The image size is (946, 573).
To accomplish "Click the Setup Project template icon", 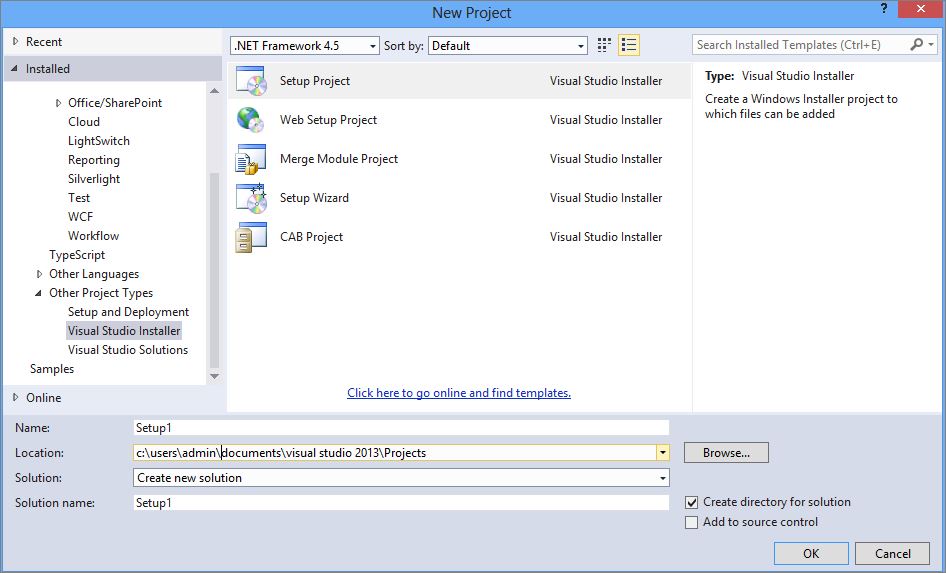I will (251, 81).
